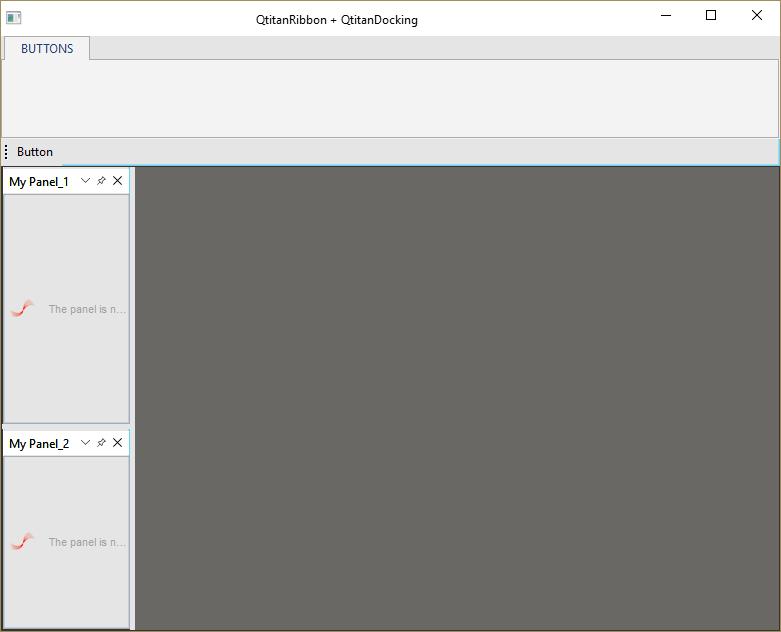
Task: Click the empty ribbon content area
Action: pos(390,98)
